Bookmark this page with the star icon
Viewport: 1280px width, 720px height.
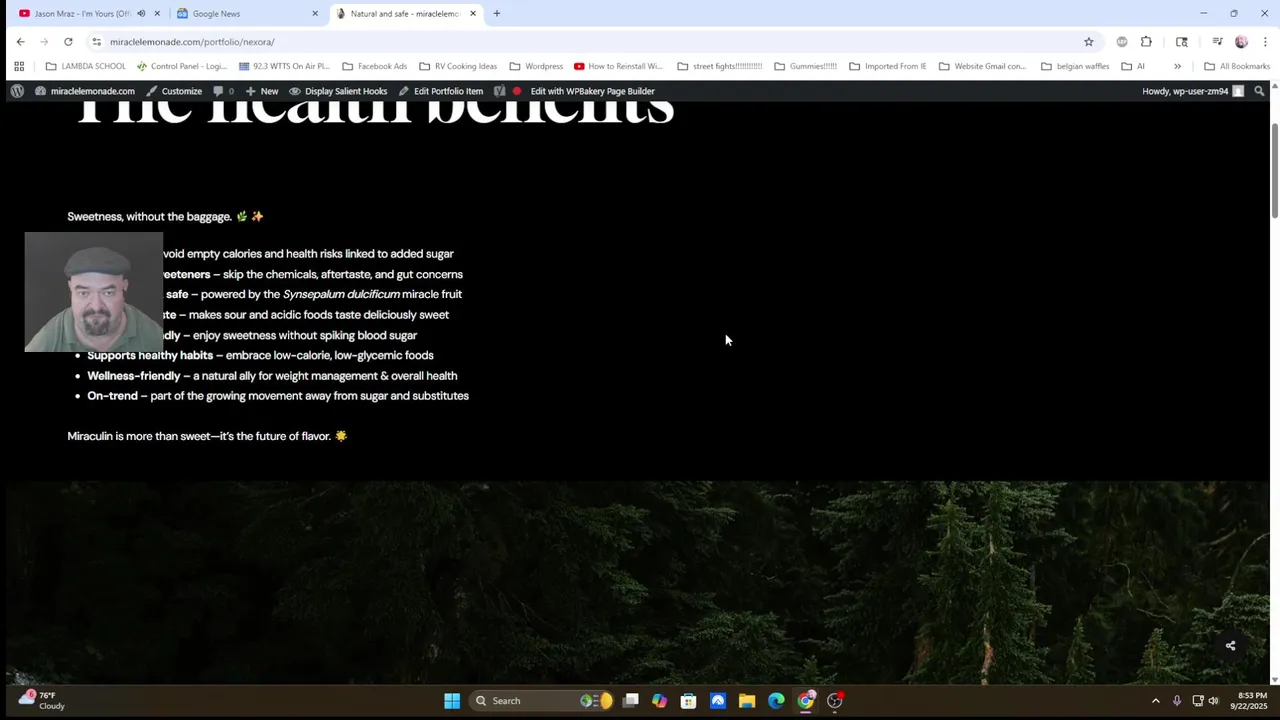pos(1088,41)
